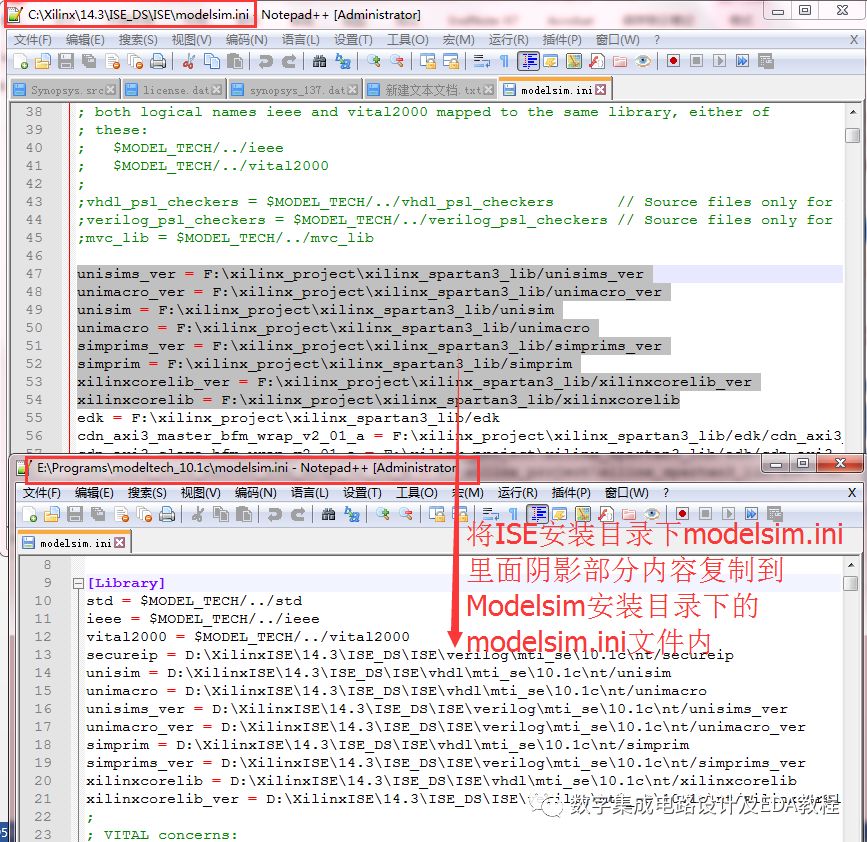Click upper window vertical scrollbar thumb
867x842 pixels.
point(853,135)
